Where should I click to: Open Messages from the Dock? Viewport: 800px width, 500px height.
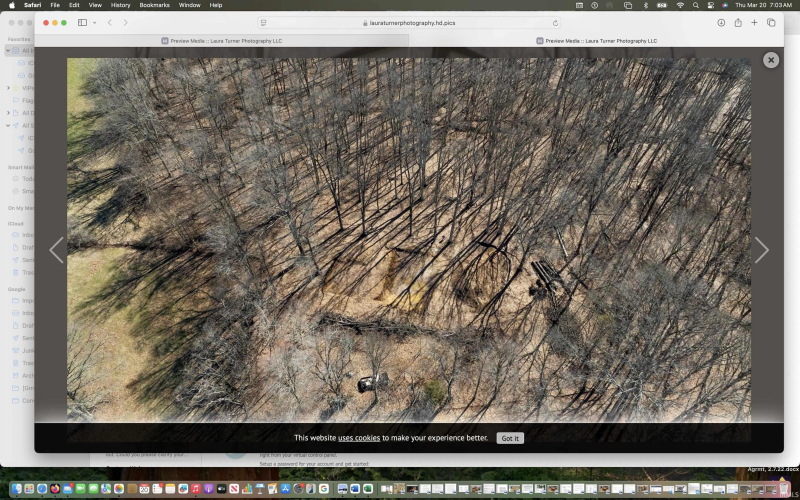coord(93,489)
